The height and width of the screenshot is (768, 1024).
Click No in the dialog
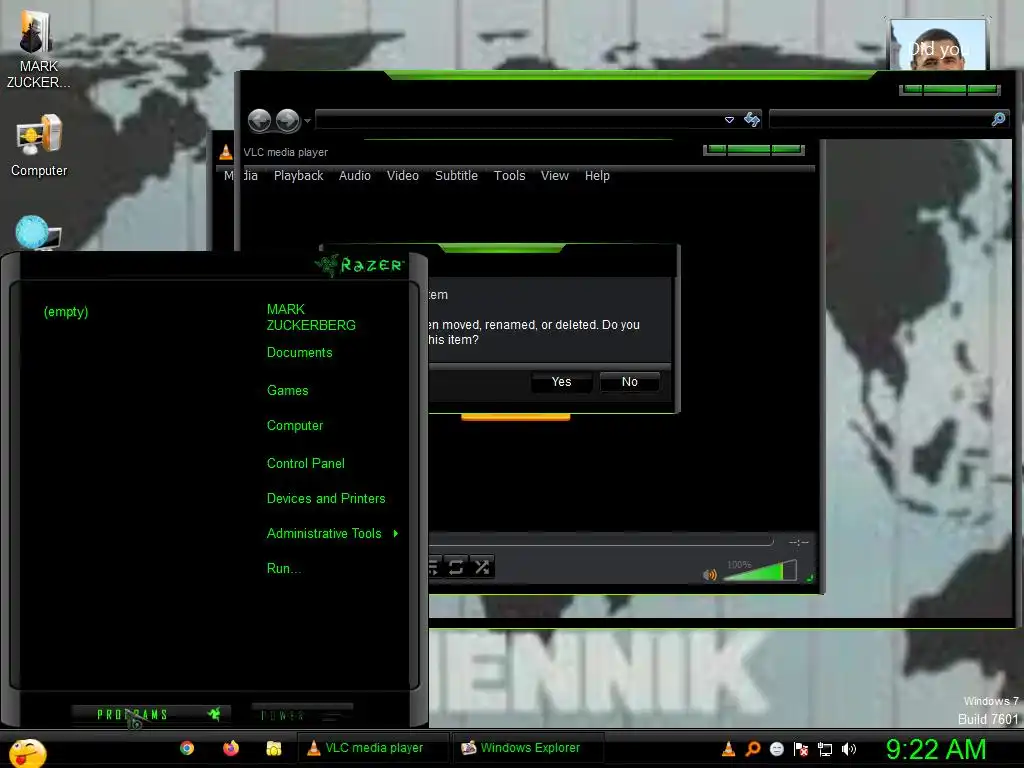pyautogui.click(x=630, y=382)
